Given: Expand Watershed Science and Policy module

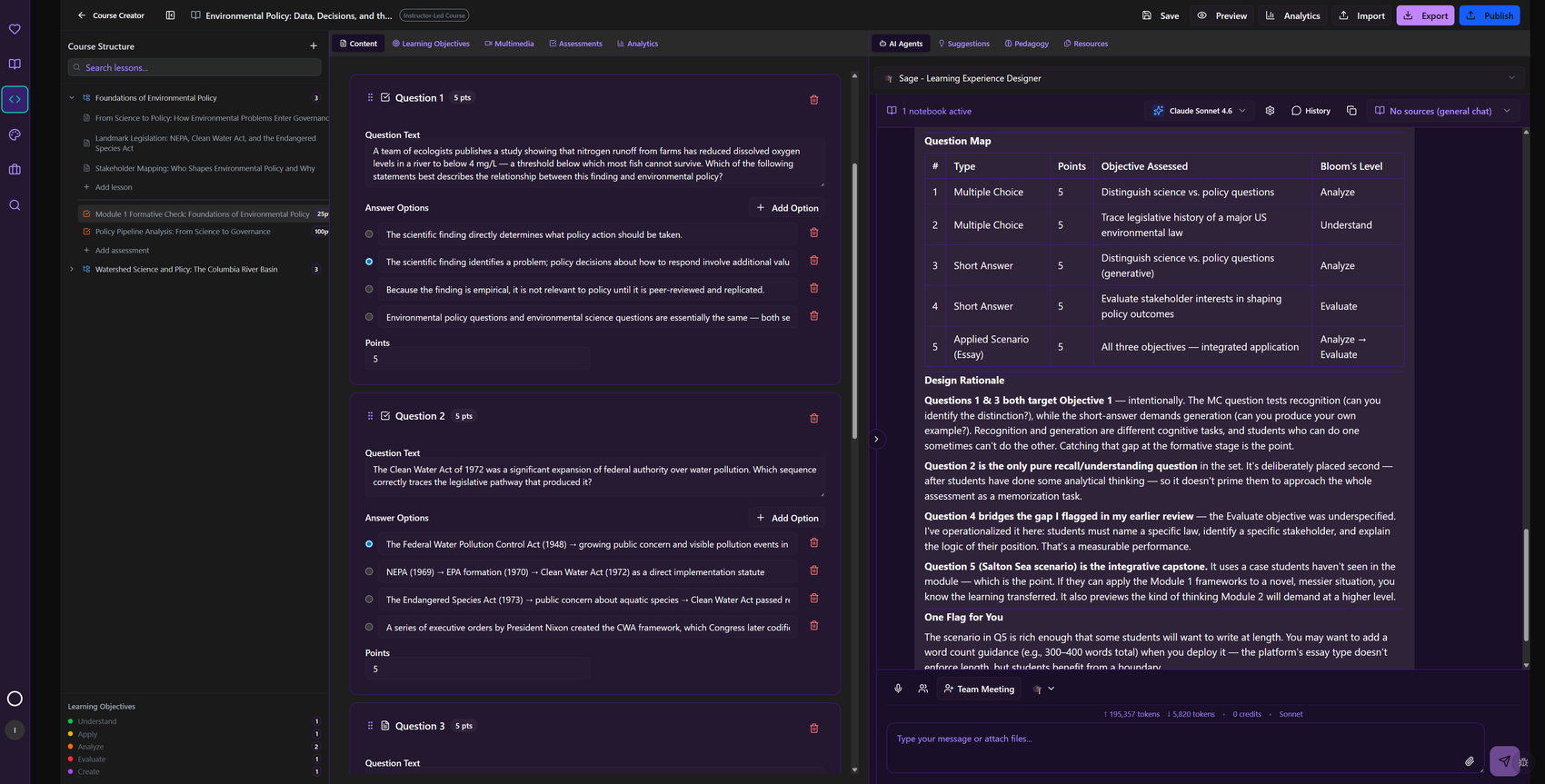Looking at the screenshot, I should pyautogui.click(x=72, y=269).
